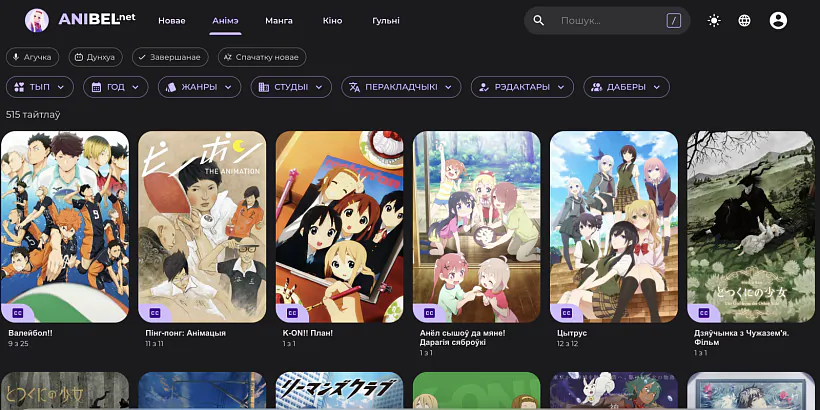Click the ANIBEL logo avatar
Screen dimensions: 820x410
tap(36, 20)
